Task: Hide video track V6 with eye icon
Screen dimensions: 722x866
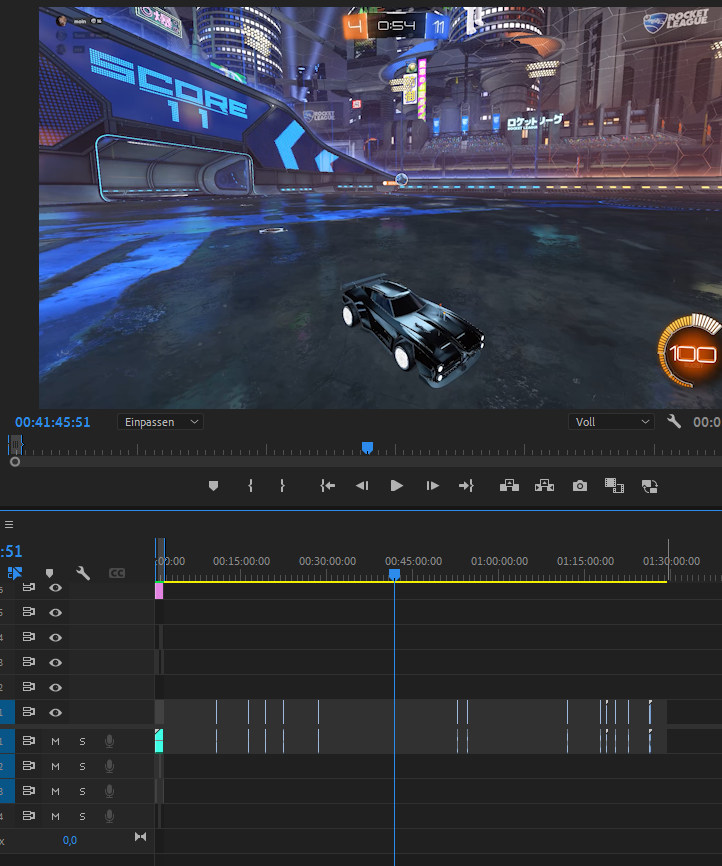Action: tap(55, 588)
